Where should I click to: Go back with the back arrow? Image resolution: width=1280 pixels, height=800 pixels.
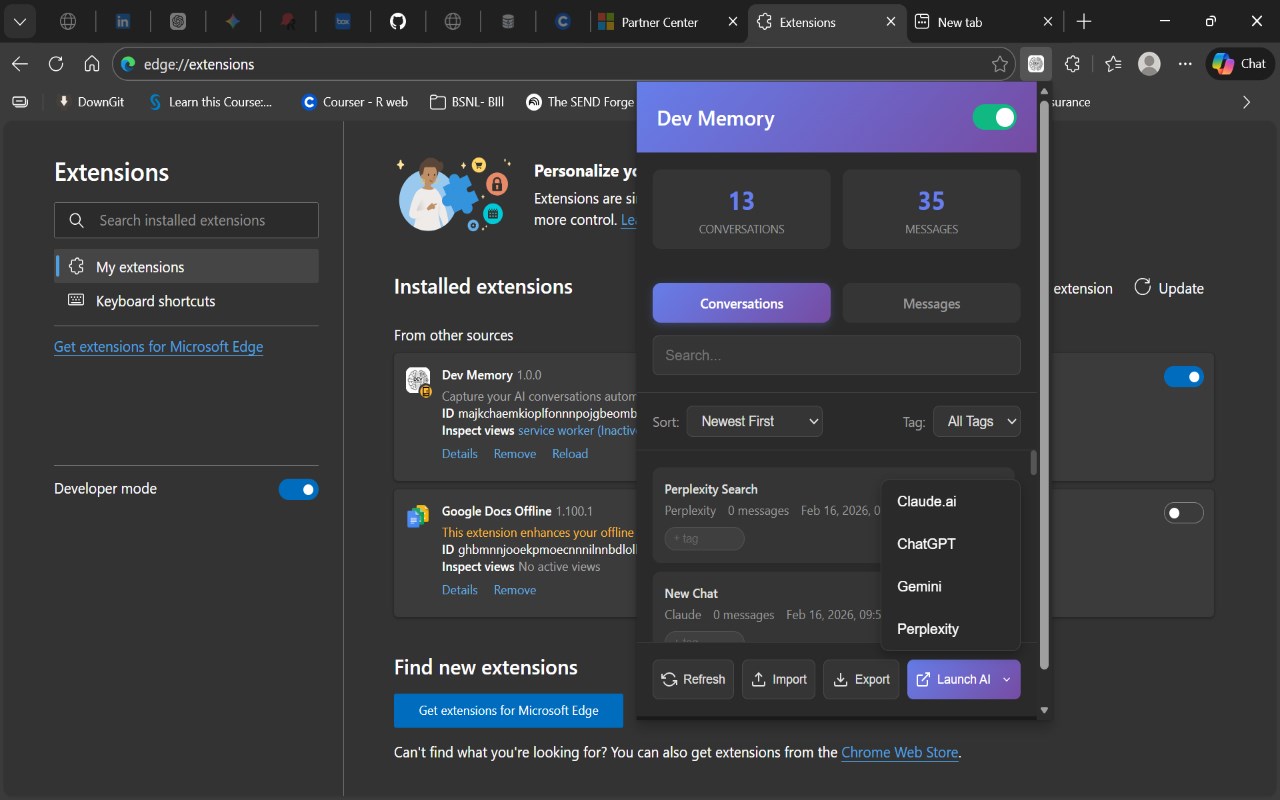(20, 64)
